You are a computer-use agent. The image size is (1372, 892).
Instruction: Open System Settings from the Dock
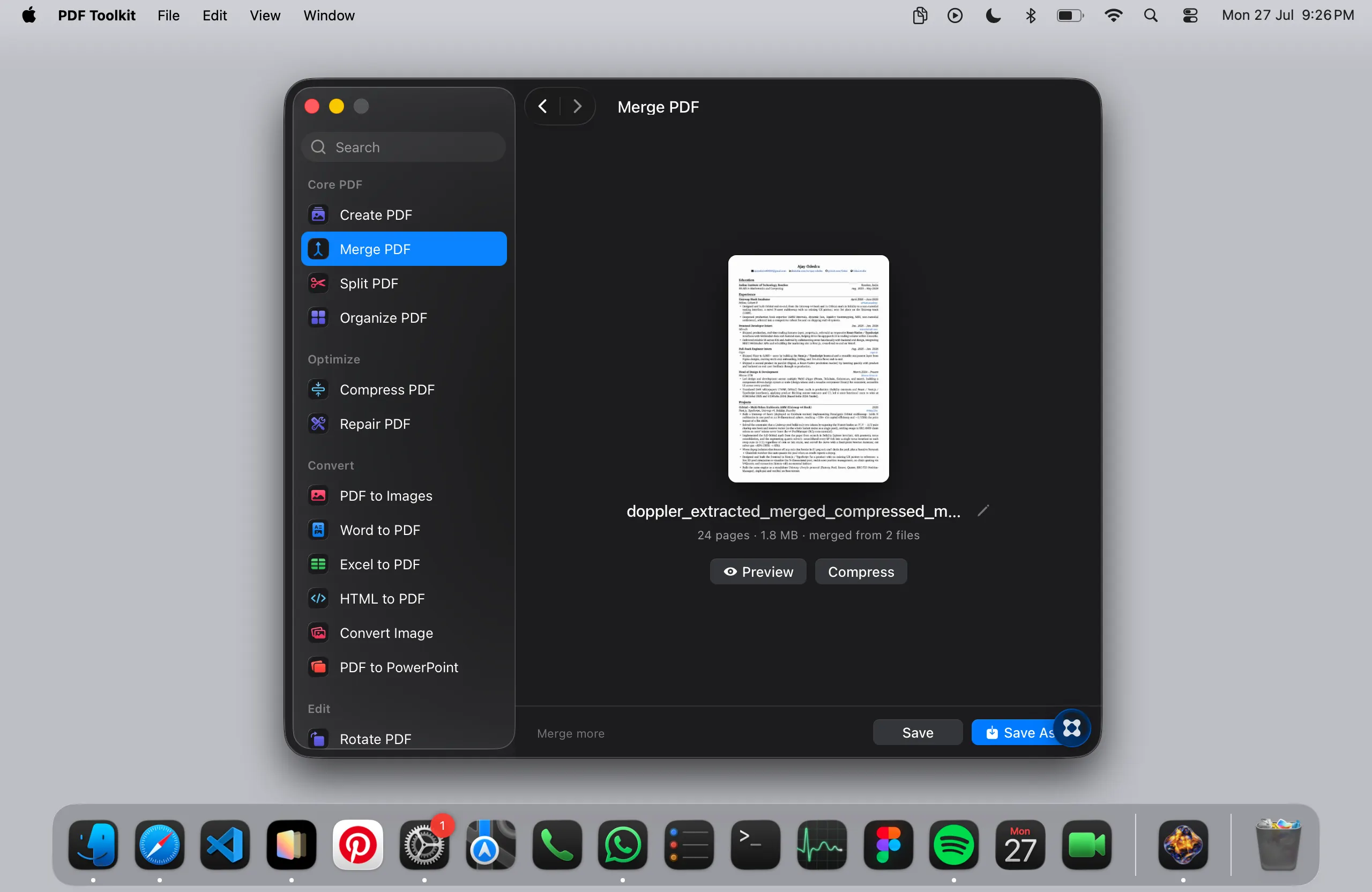tap(424, 845)
